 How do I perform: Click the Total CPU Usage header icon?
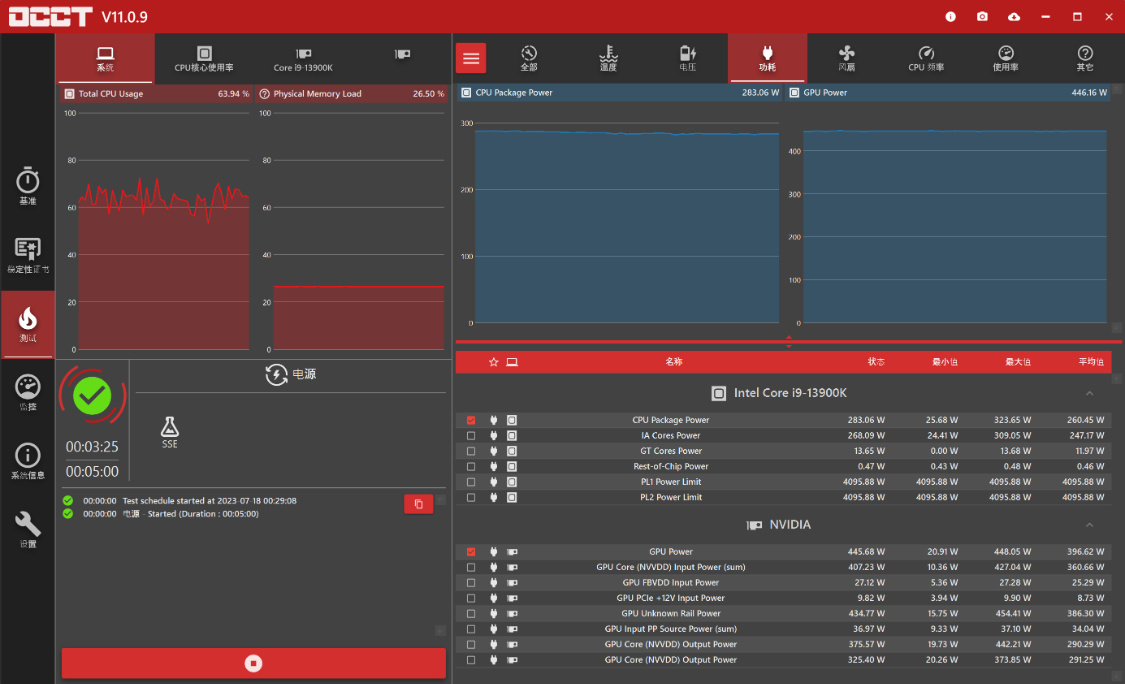(x=70, y=94)
